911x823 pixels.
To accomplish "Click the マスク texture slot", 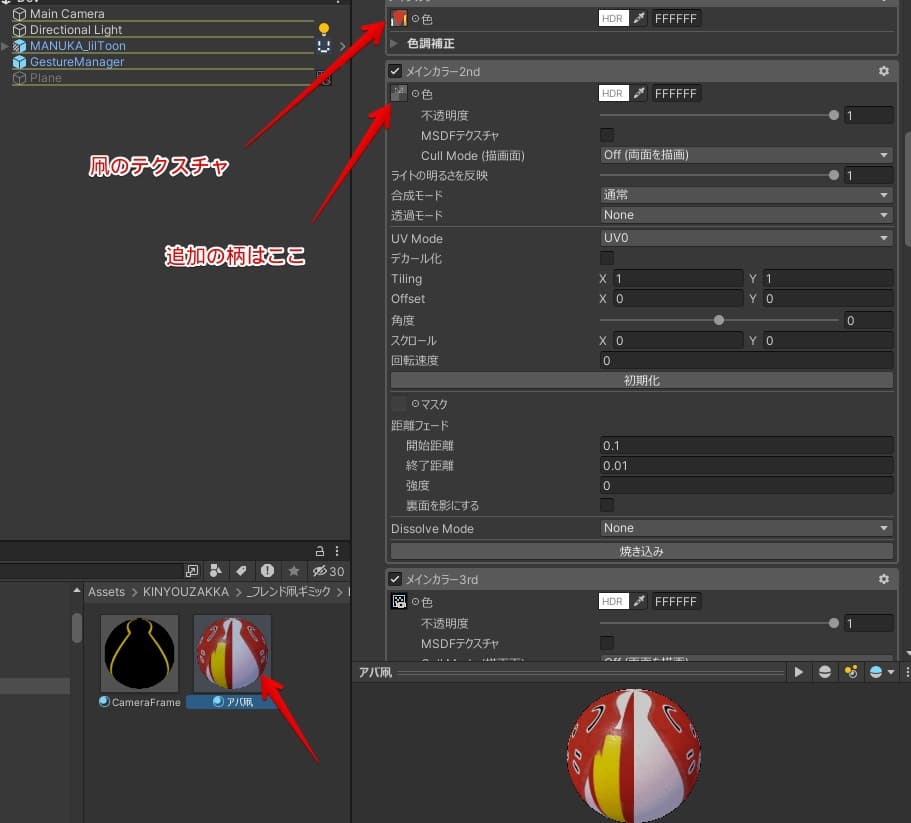I will point(399,404).
